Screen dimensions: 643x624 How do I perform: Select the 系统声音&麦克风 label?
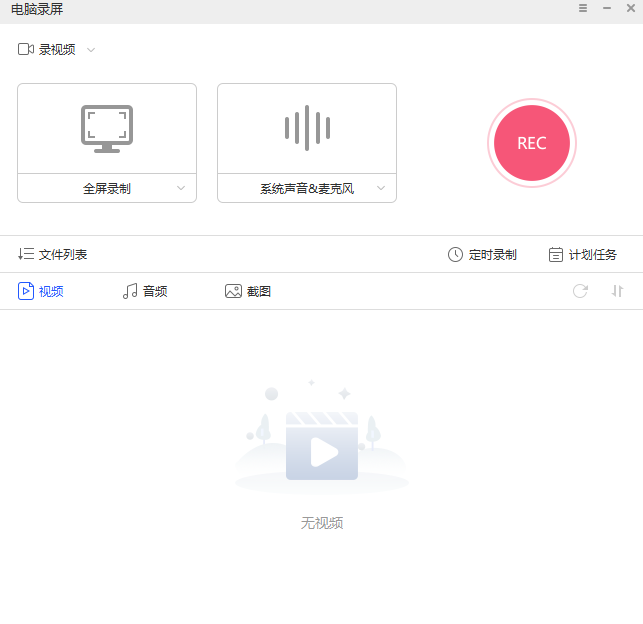coord(307,189)
